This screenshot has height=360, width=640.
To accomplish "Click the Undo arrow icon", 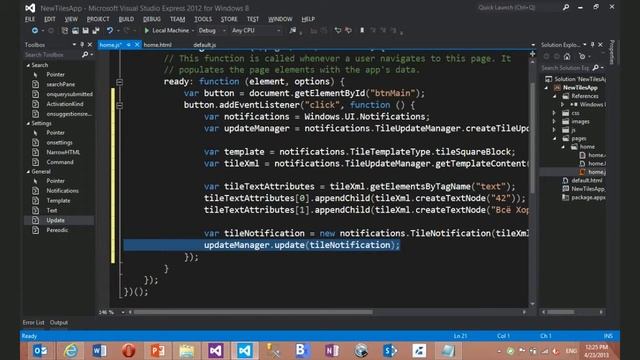I will click(109, 31).
